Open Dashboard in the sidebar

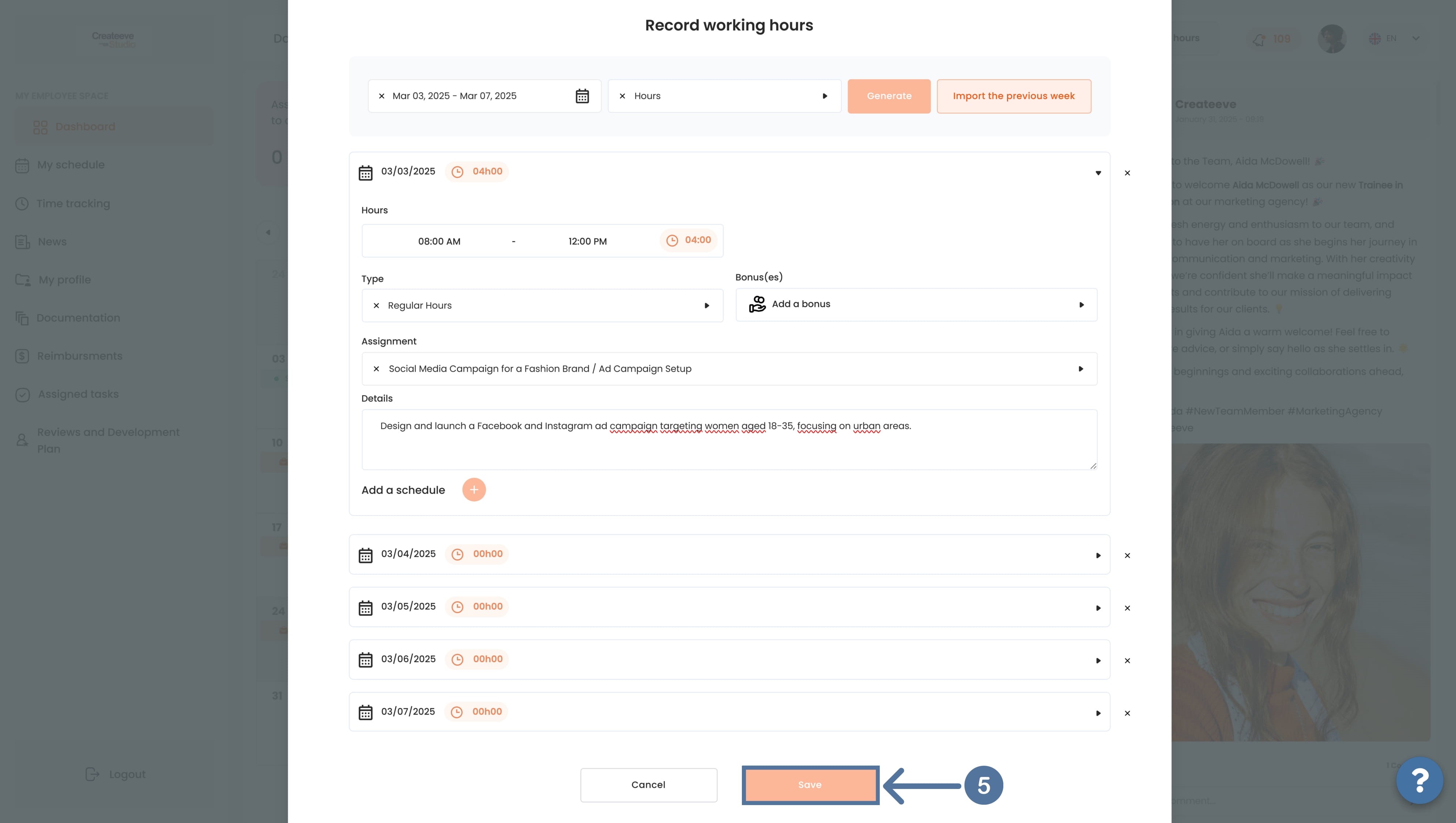(x=114, y=127)
